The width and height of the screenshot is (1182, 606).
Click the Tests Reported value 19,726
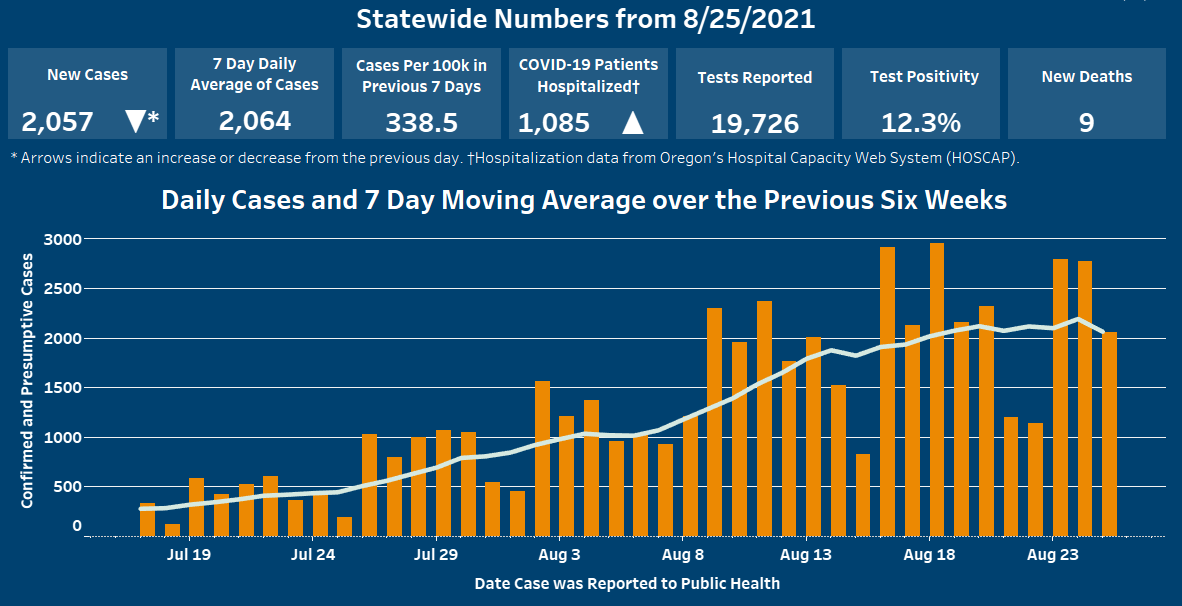pyautogui.click(x=755, y=124)
